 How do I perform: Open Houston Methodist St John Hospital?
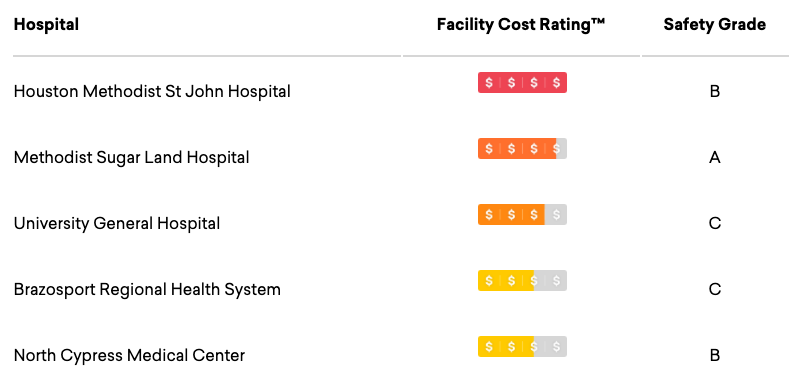tap(152, 91)
